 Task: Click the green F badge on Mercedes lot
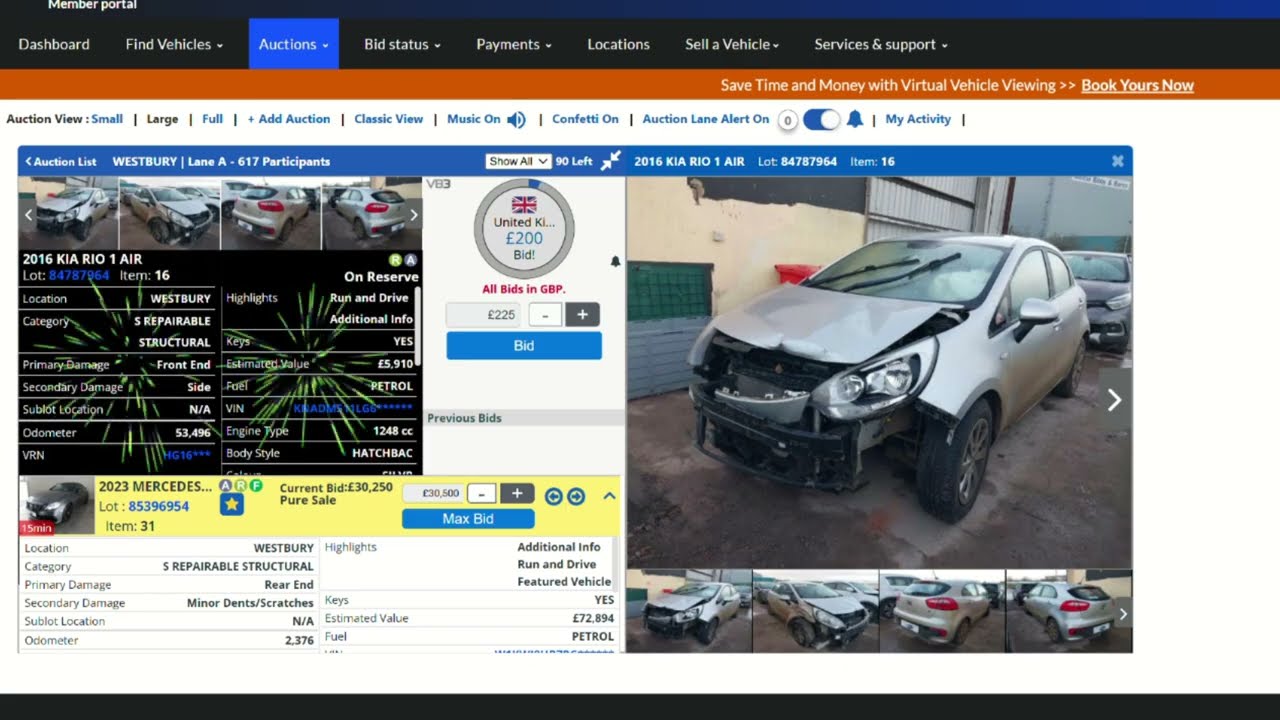click(256, 486)
